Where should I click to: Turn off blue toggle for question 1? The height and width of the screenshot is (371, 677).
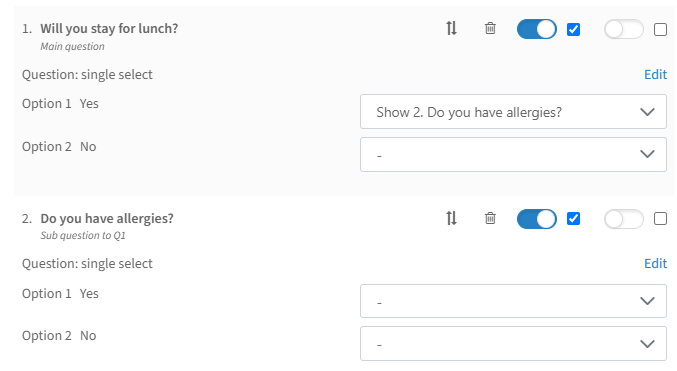click(537, 29)
